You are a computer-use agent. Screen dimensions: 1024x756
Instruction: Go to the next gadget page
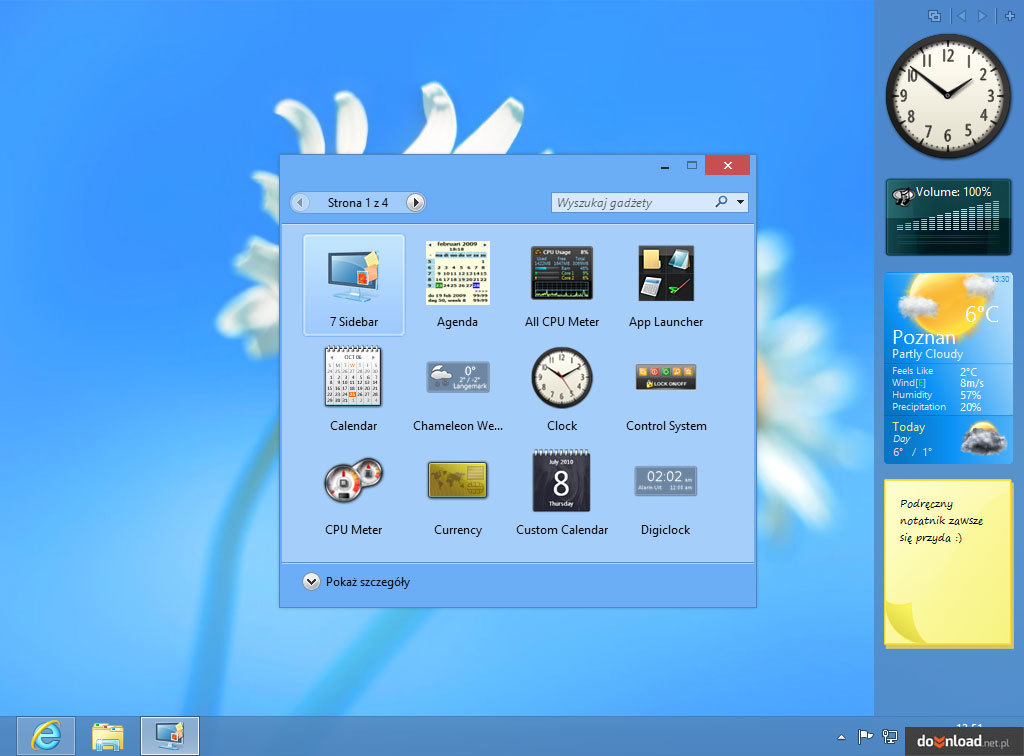click(416, 203)
